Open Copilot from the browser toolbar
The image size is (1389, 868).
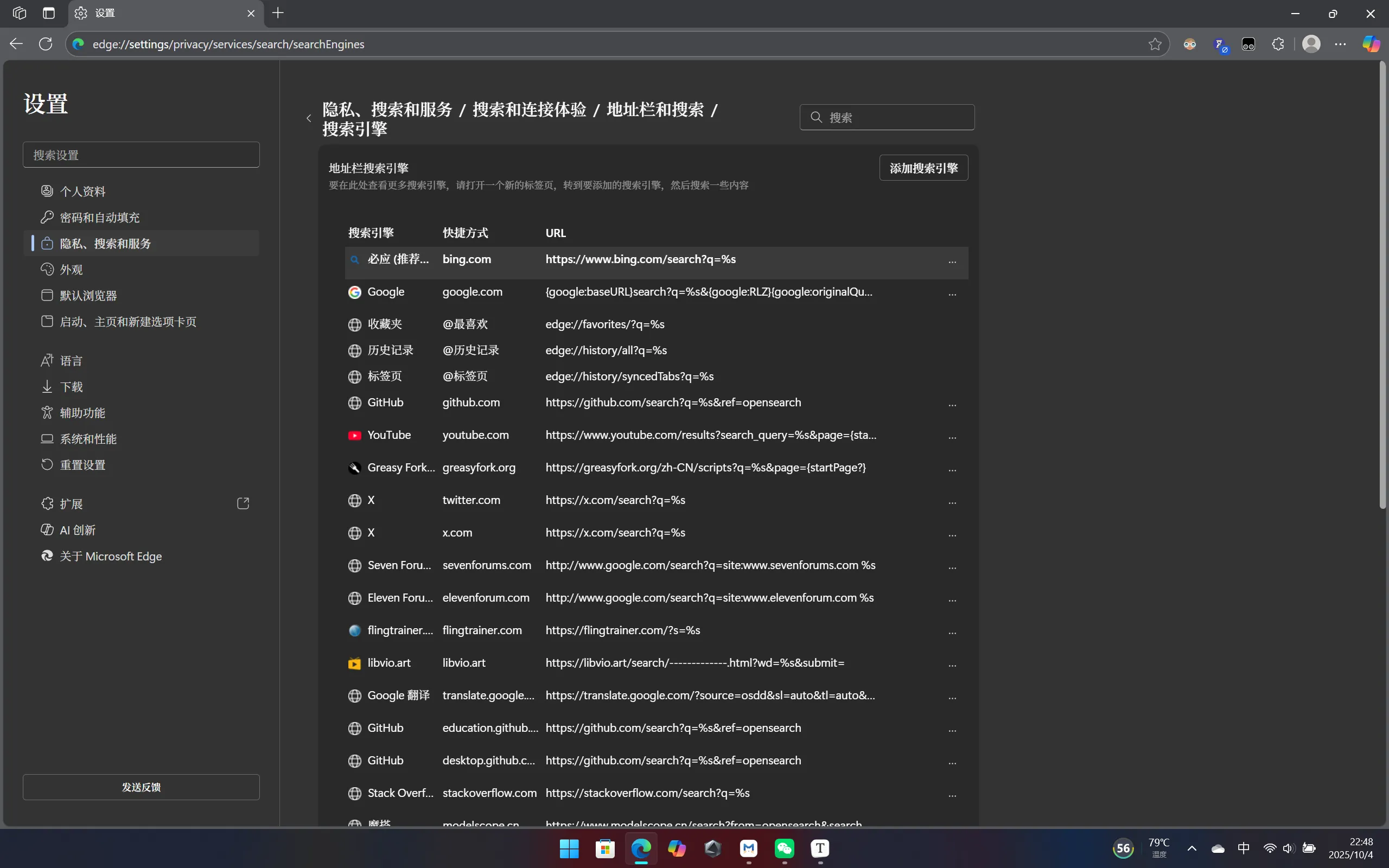coord(1371,43)
